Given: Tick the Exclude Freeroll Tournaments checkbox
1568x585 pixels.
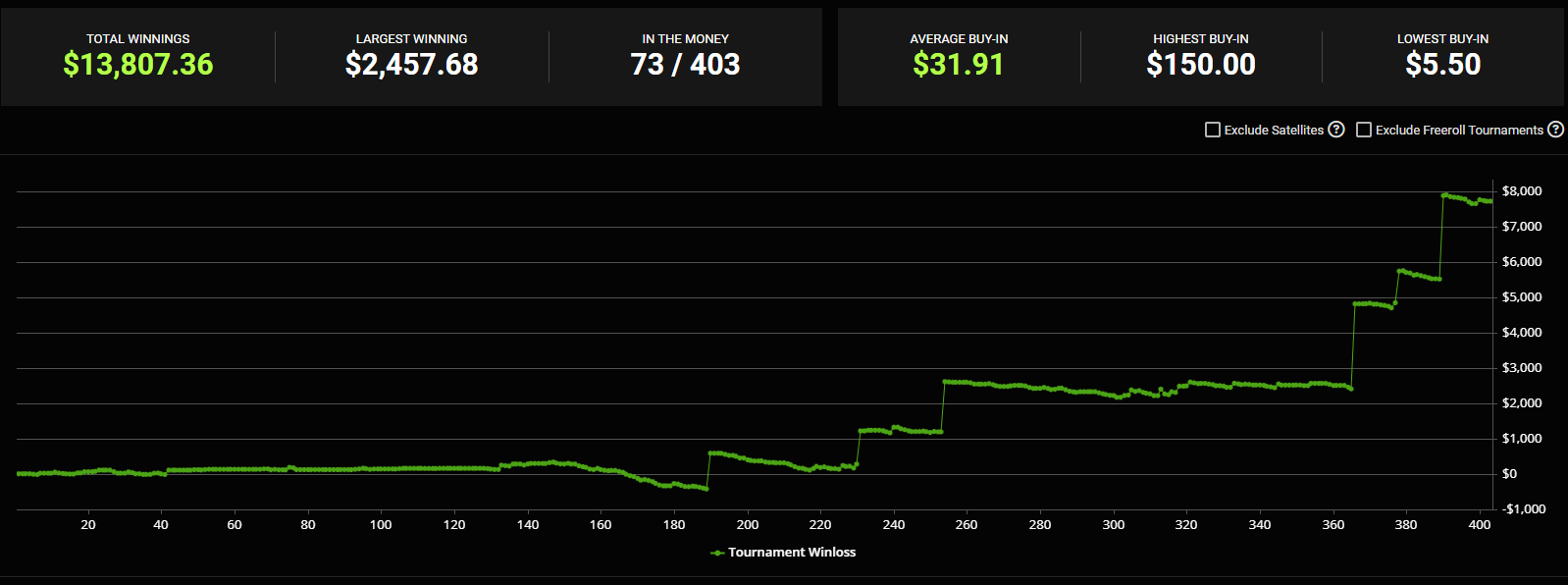Looking at the screenshot, I should pyautogui.click(x=1363, y=130).
